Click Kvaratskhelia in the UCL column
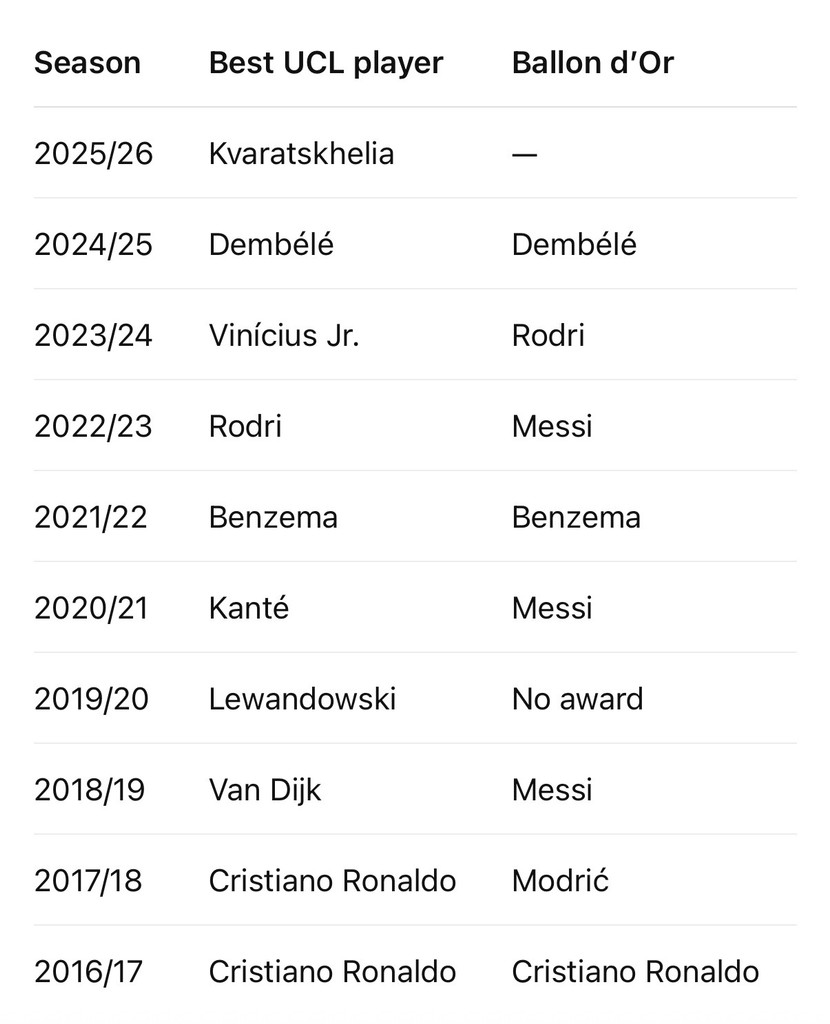The image size is (830, 1024). [x=301, y=154]
